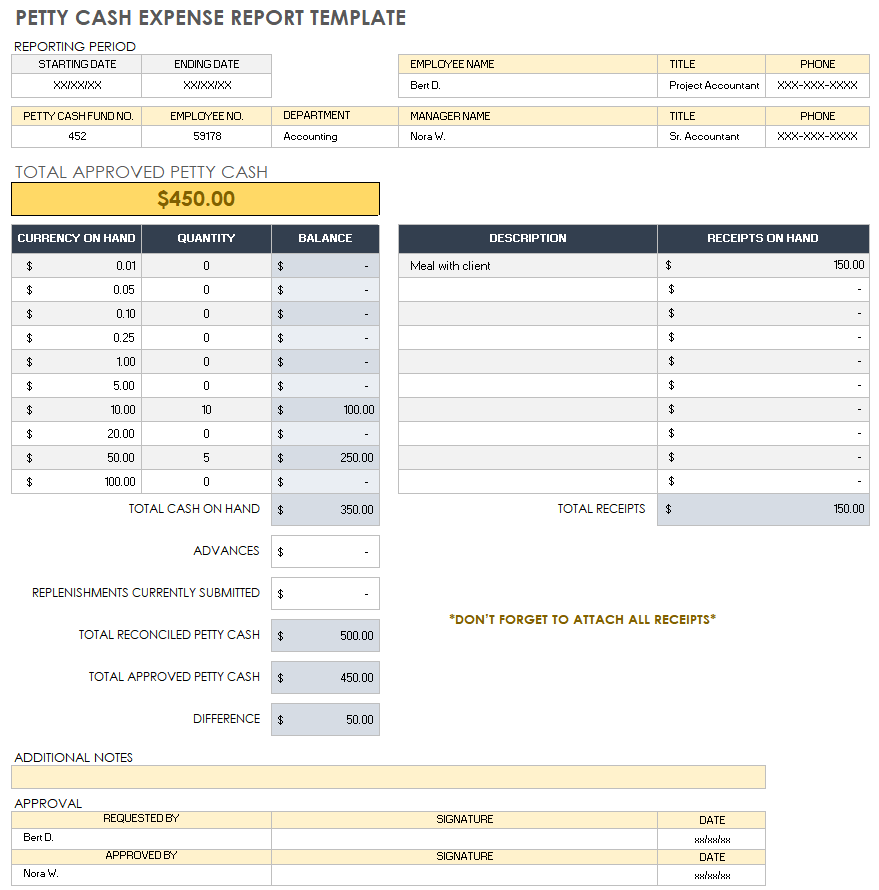
Task: Click the date field on the Bert D. approval row
Action: tap(712, 839)
